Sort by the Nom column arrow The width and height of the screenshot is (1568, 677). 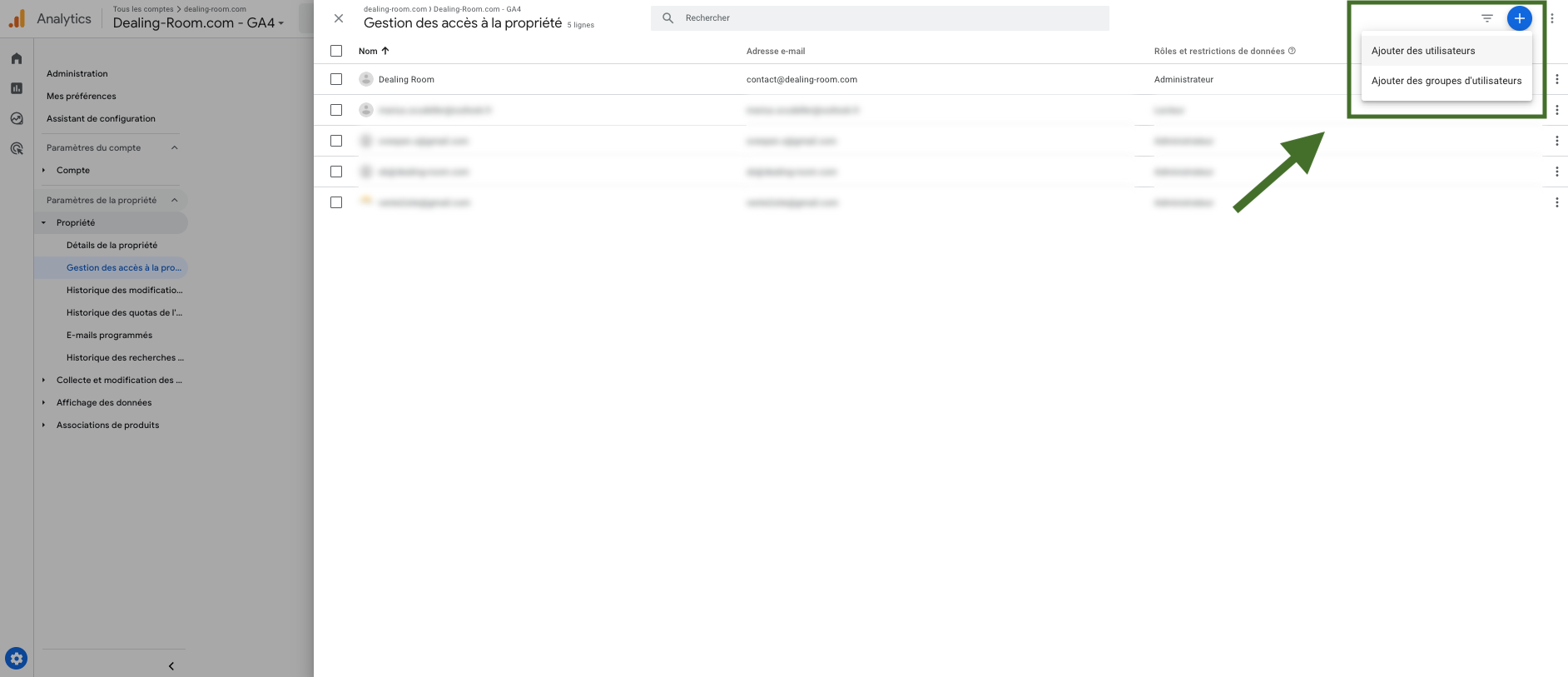385,51
